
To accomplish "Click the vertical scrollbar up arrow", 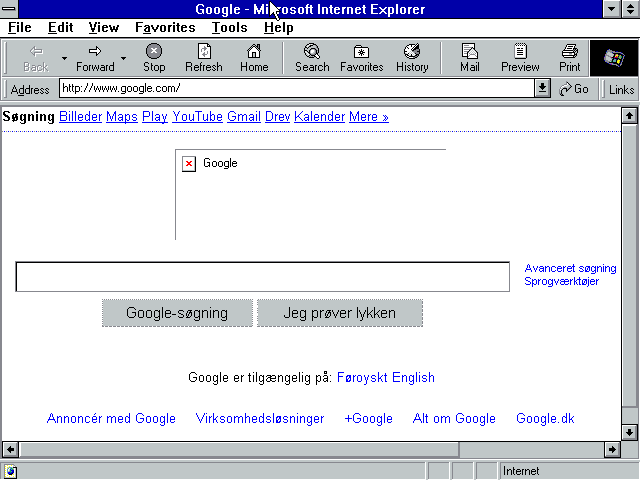I will 629,116.
